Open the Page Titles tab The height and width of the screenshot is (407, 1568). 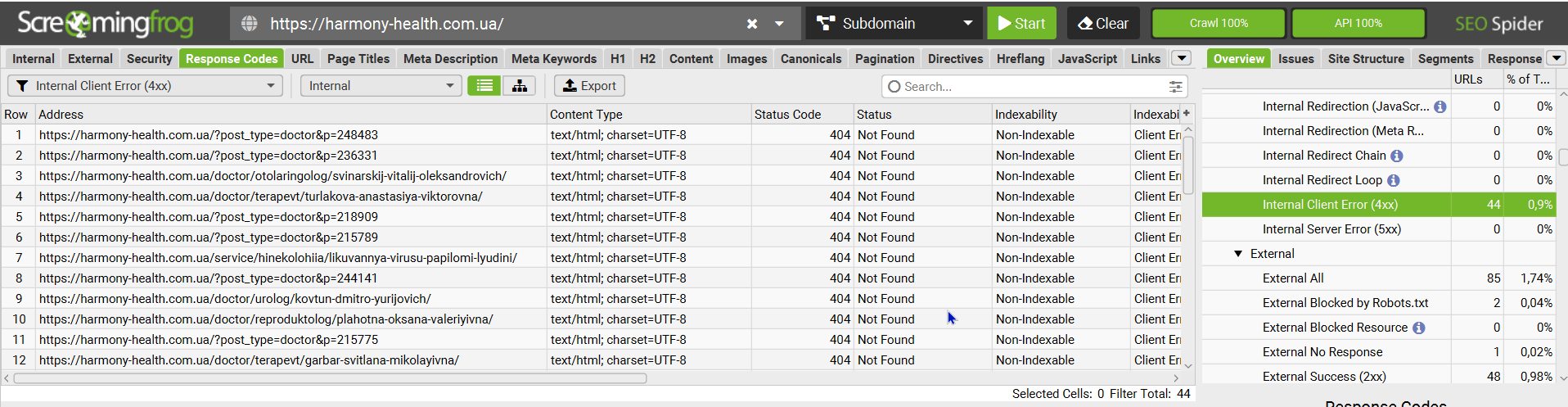tap(358, 59)
